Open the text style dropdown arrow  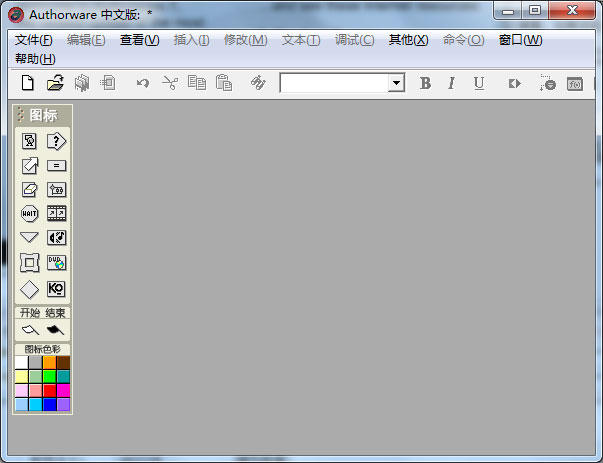pyautogui.click(x=396, y=83)
